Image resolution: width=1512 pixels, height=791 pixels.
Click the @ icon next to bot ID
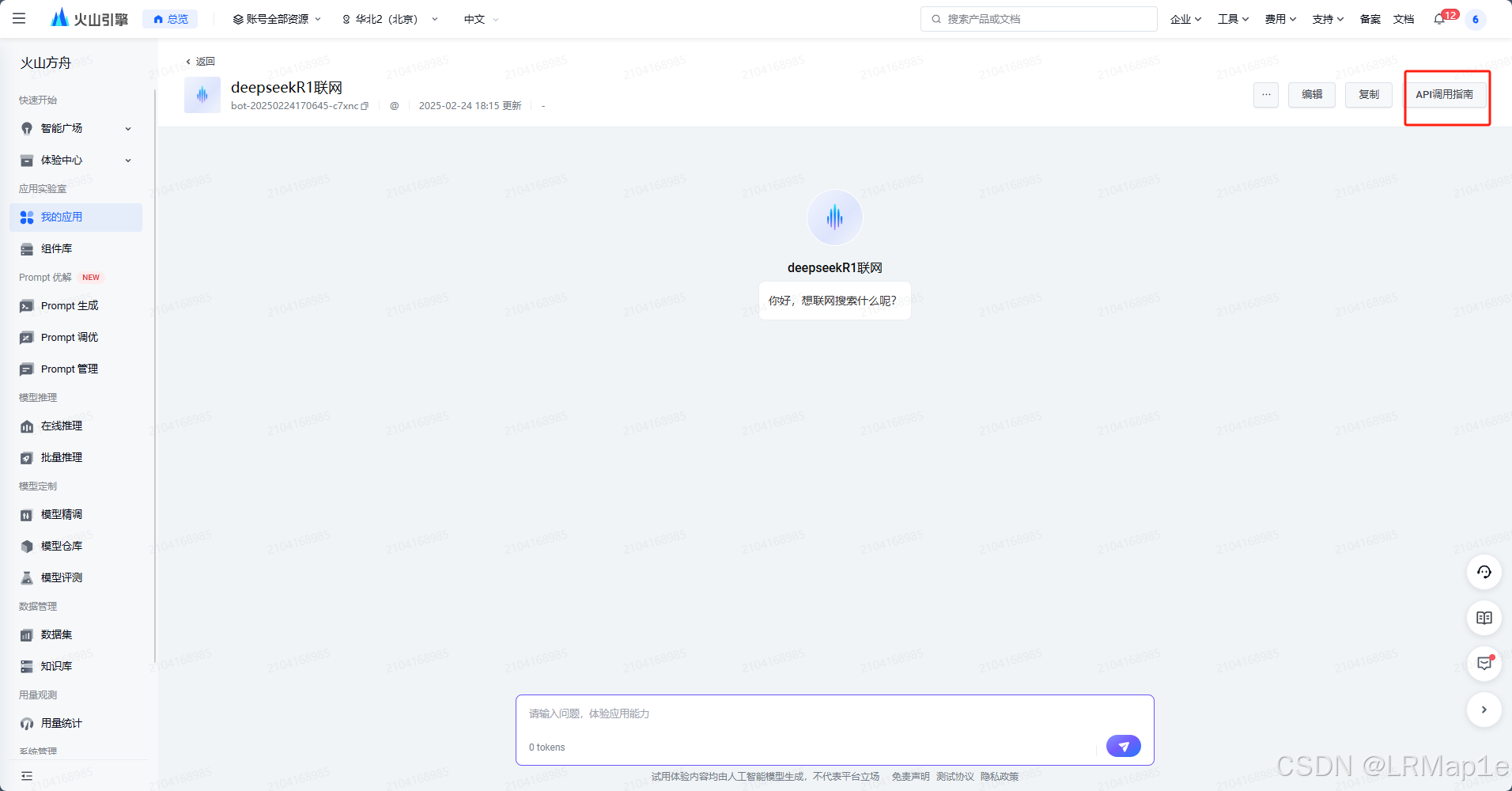pos(394,106)
